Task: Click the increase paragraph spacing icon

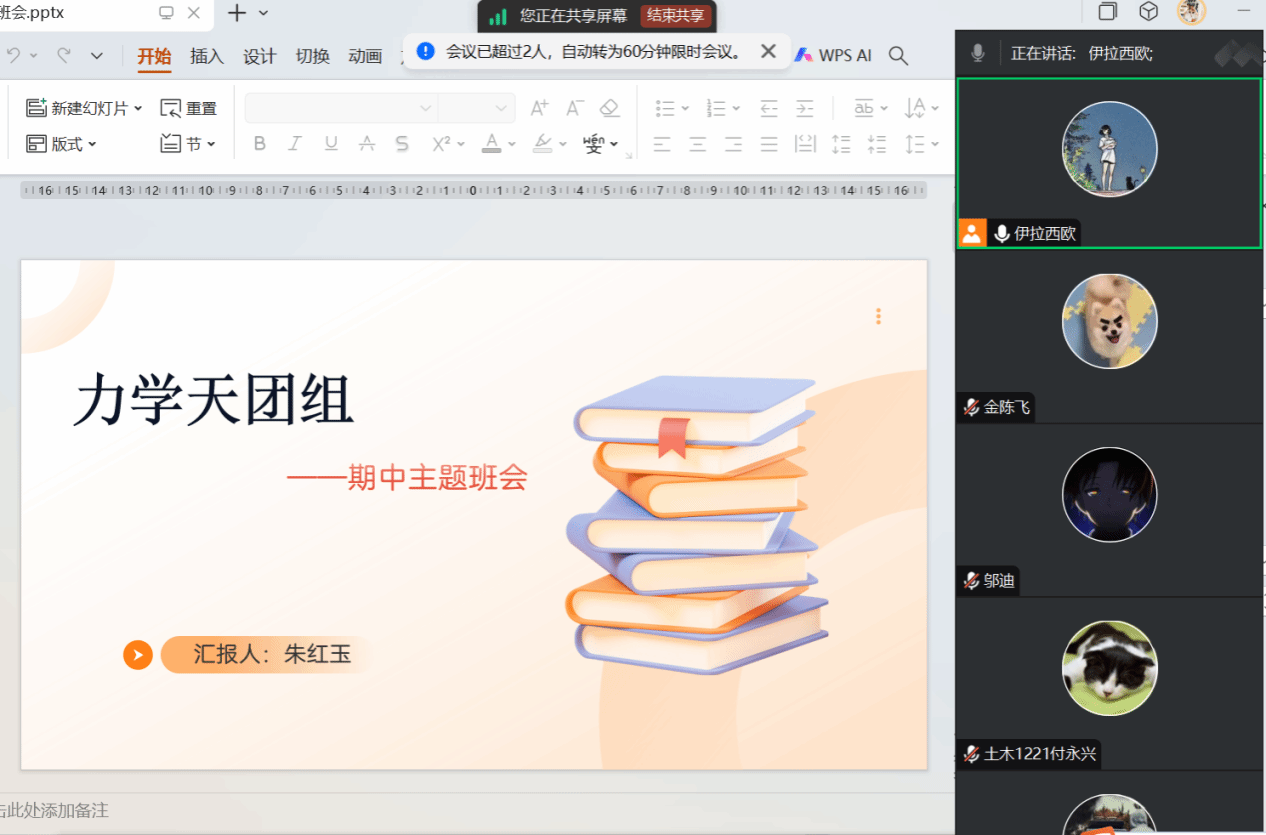Action: (x=841, y=144)
